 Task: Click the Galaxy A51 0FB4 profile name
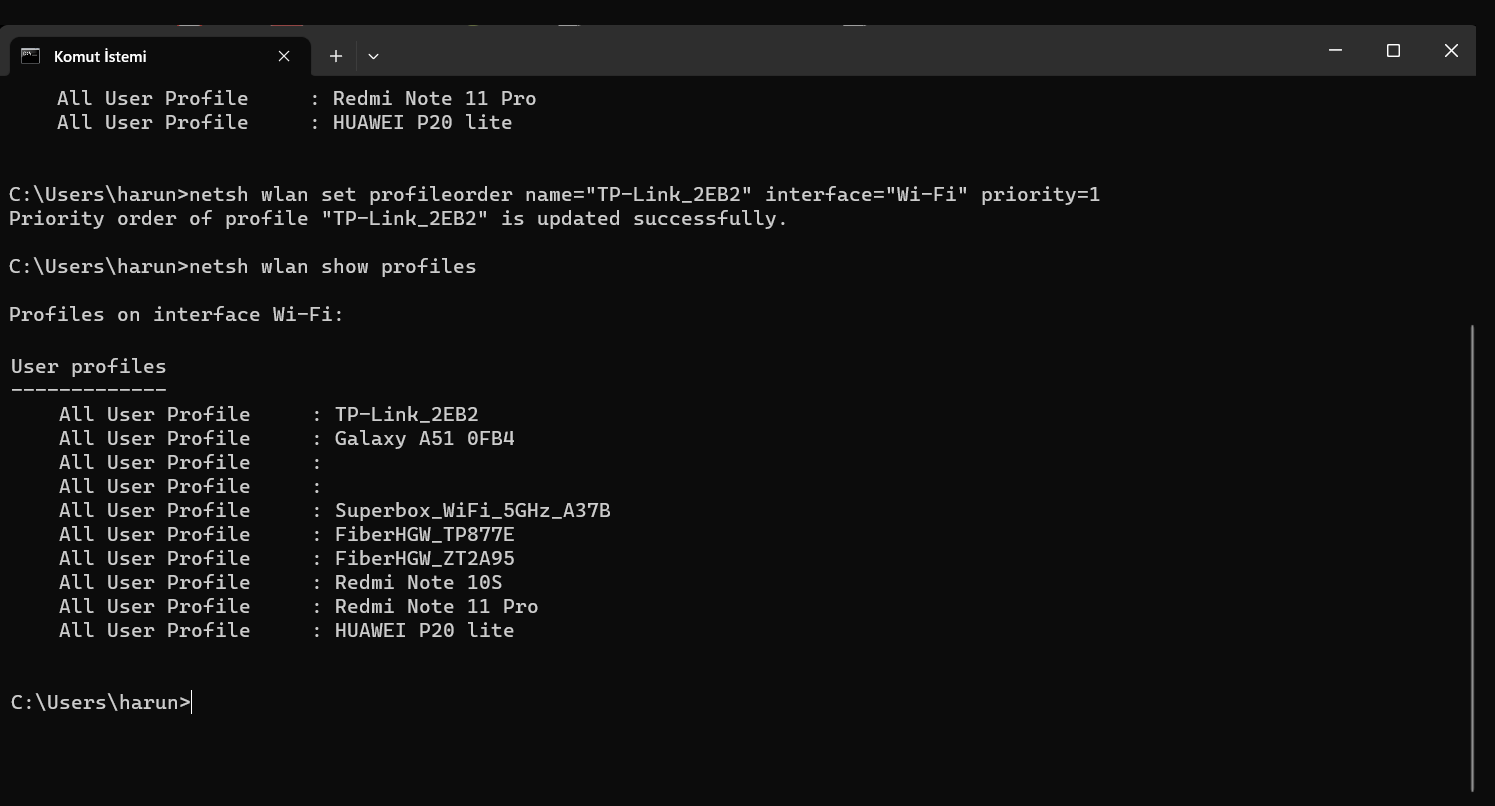click(424, 438)
